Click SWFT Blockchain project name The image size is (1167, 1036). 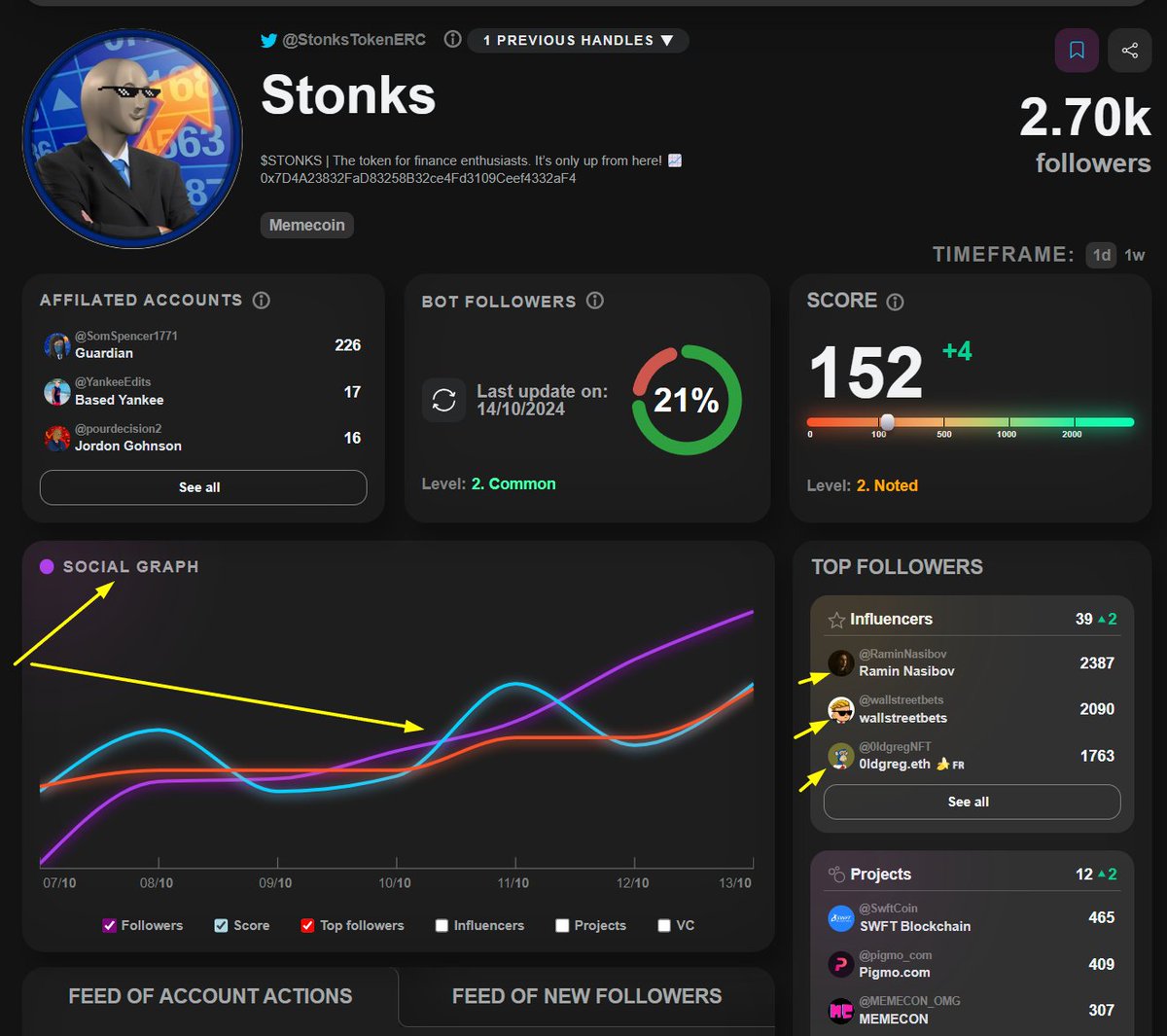pyautogui.click(x=915, y=926)
